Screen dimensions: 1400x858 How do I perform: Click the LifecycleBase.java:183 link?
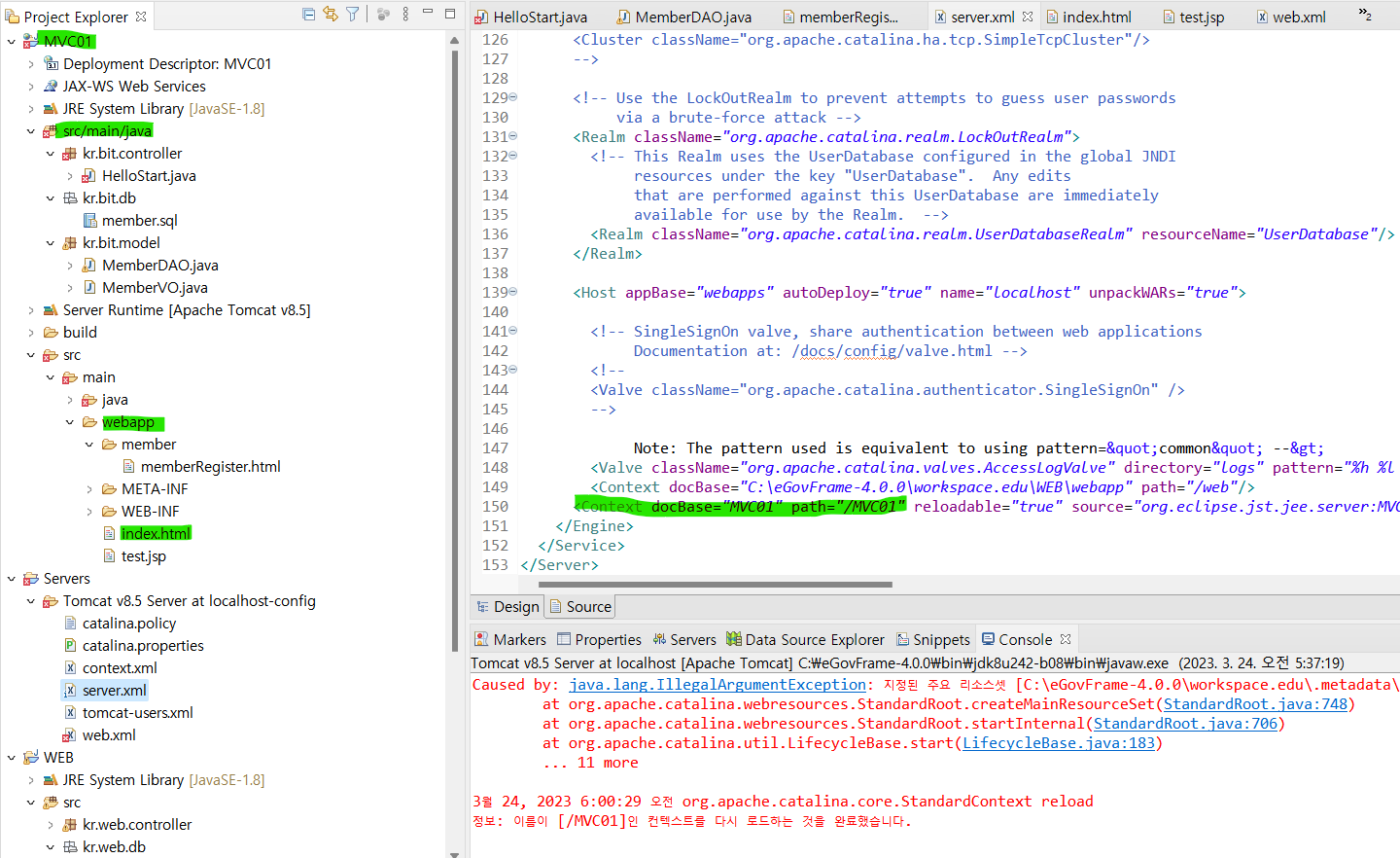(x=1059, y=743)
